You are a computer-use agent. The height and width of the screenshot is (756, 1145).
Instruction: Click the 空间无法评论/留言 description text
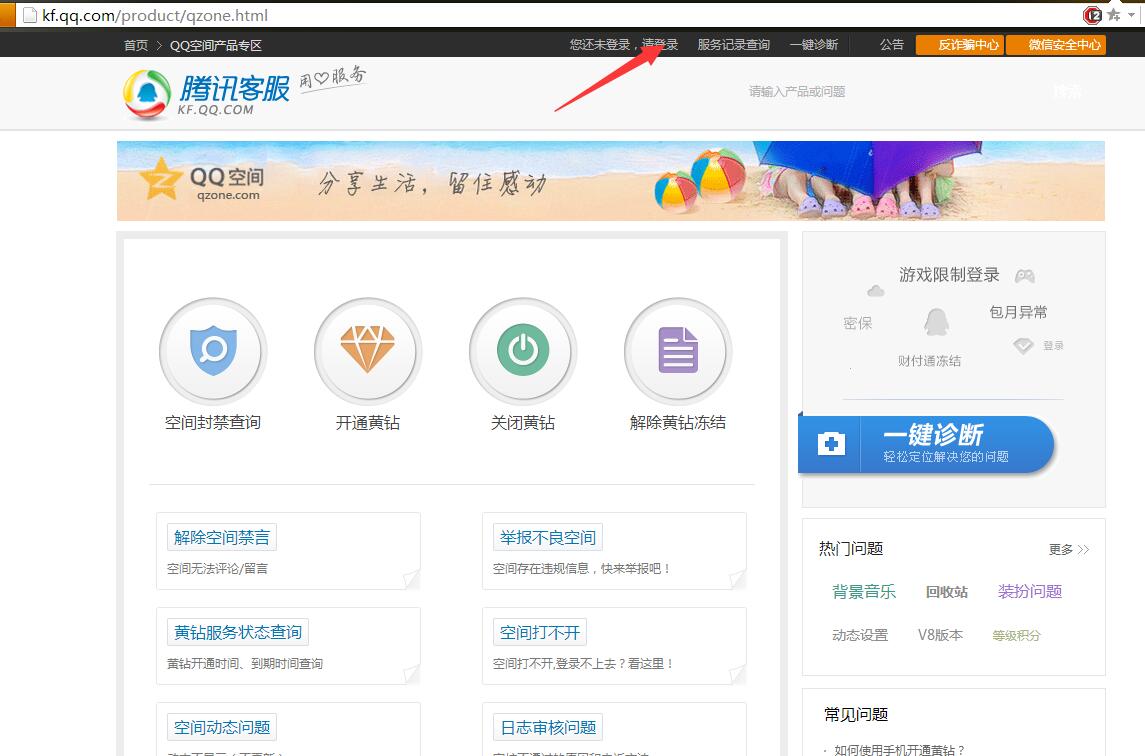coord(217,568)
